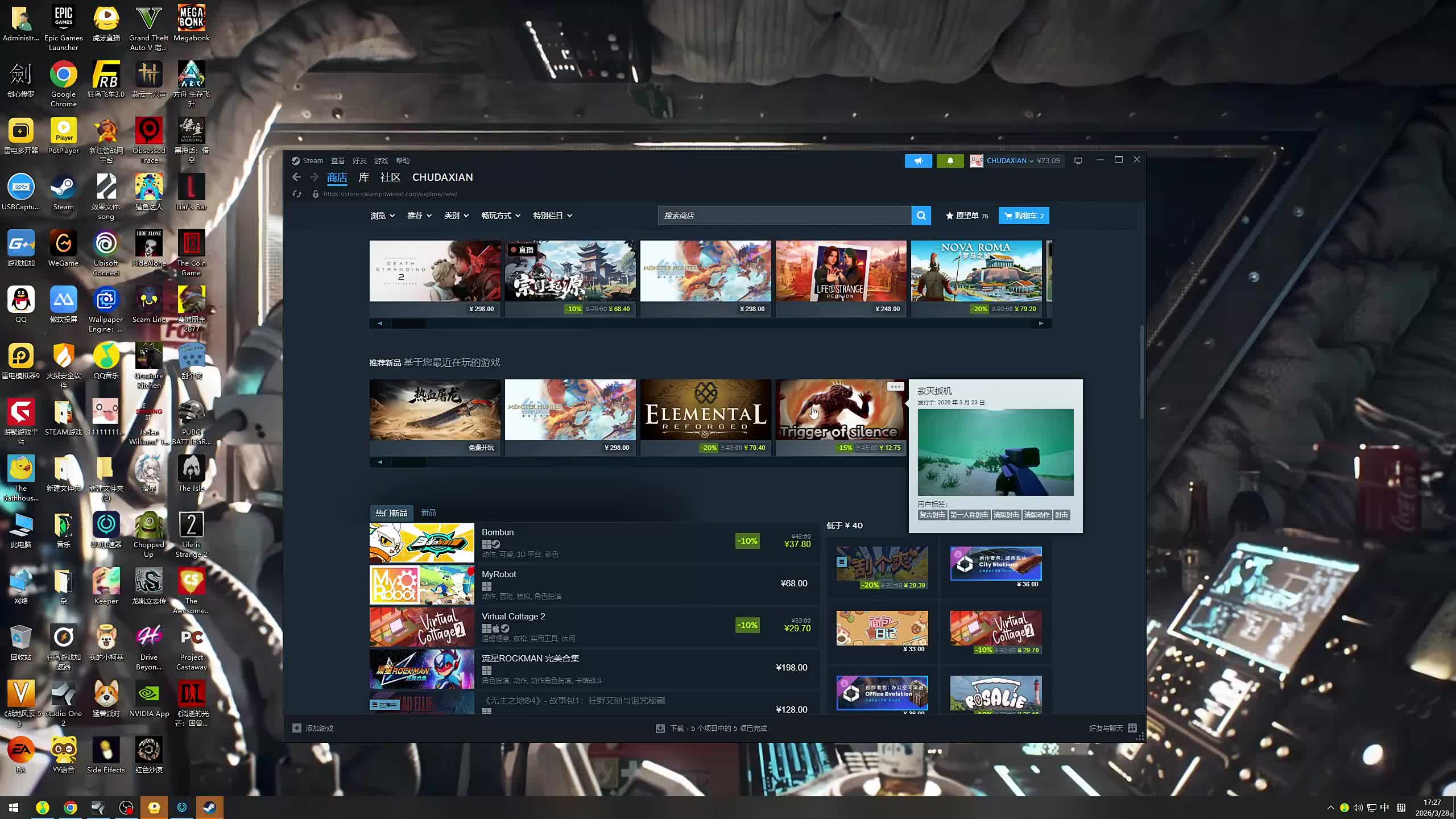This screenshot has width=1456, height=819.
Task: Open the Bombun game listing row
Action: (x=591, y=543)
